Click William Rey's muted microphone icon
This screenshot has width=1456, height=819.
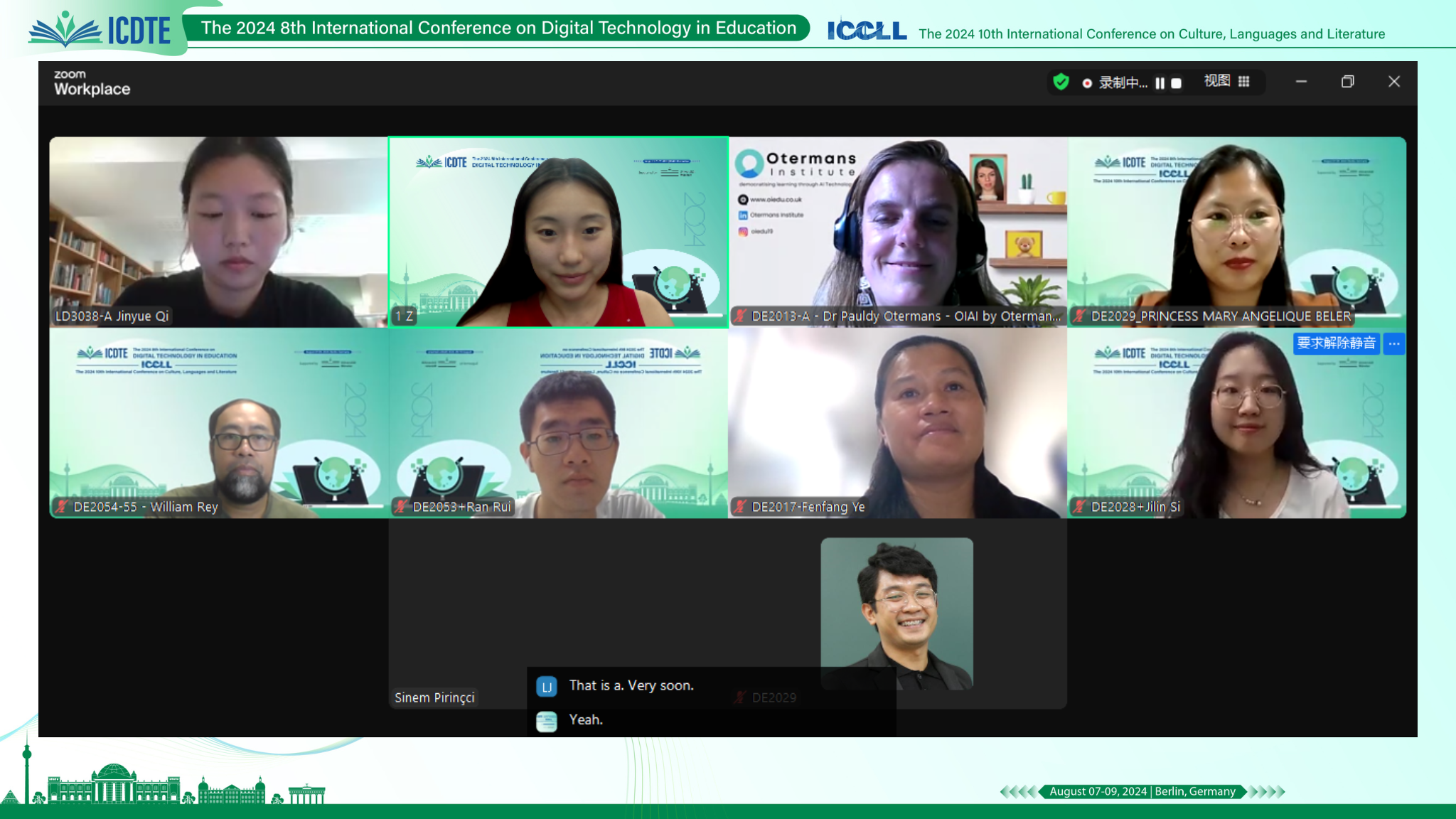[x=63, y=507]
